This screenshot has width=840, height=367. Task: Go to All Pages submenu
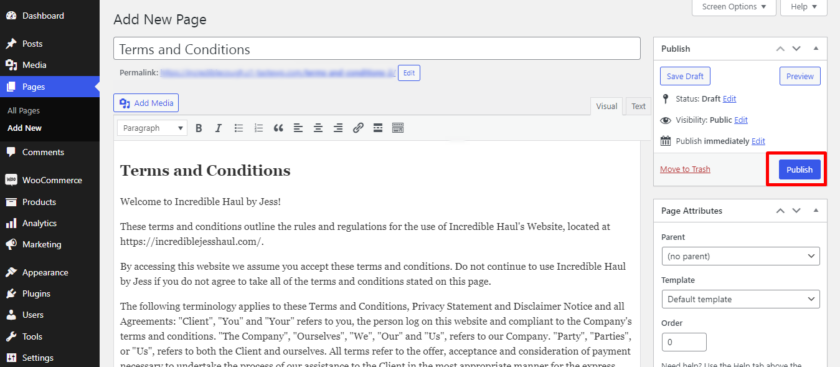pos(24,111)
